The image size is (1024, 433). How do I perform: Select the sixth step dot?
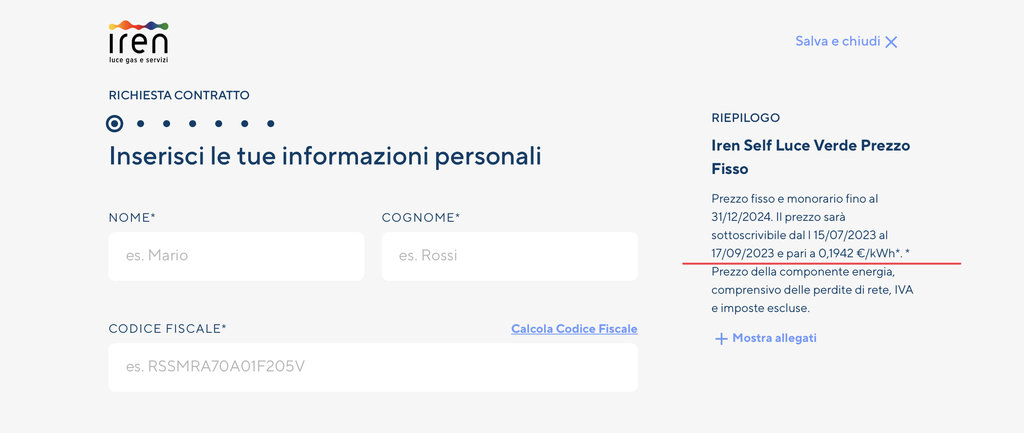(x=245, y=124)
